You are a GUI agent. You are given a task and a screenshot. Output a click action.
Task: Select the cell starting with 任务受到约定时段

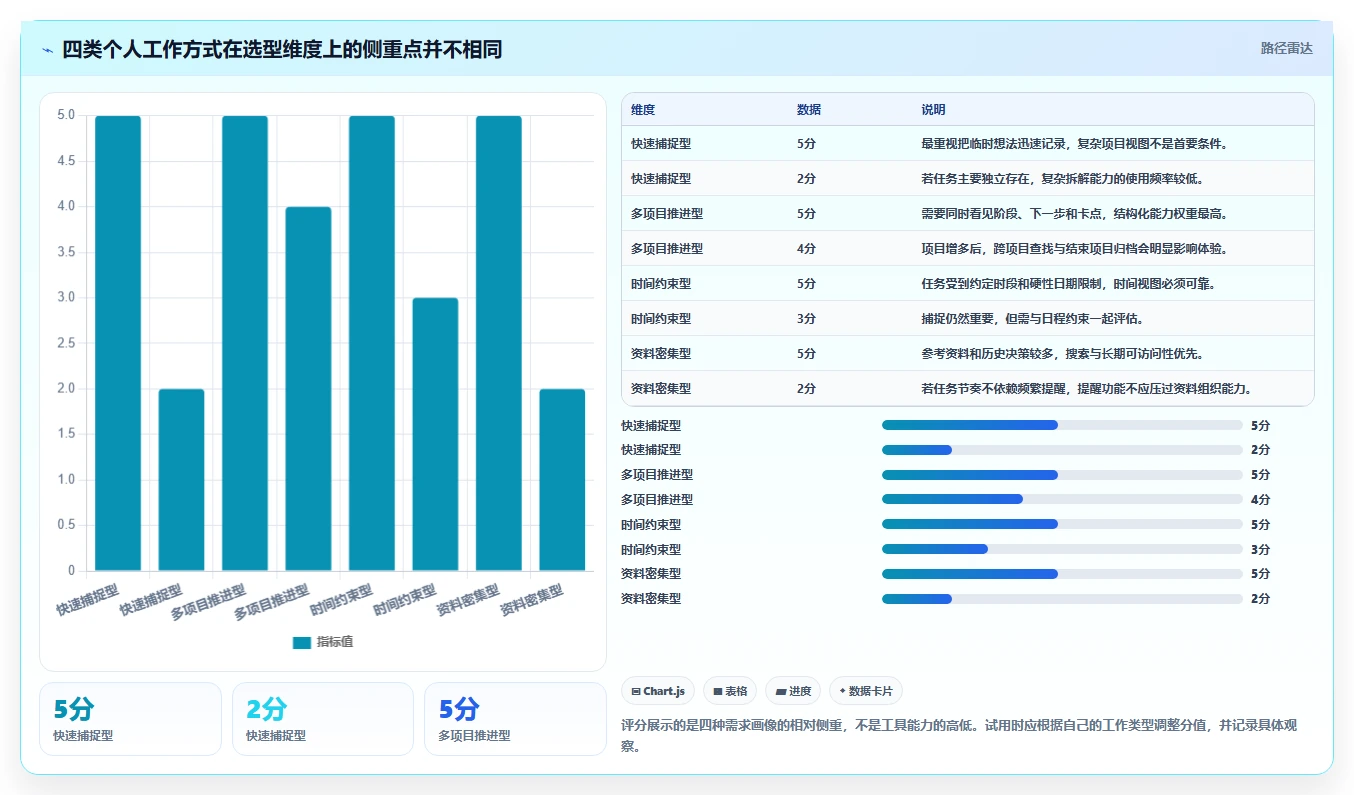coord(1112,283)
